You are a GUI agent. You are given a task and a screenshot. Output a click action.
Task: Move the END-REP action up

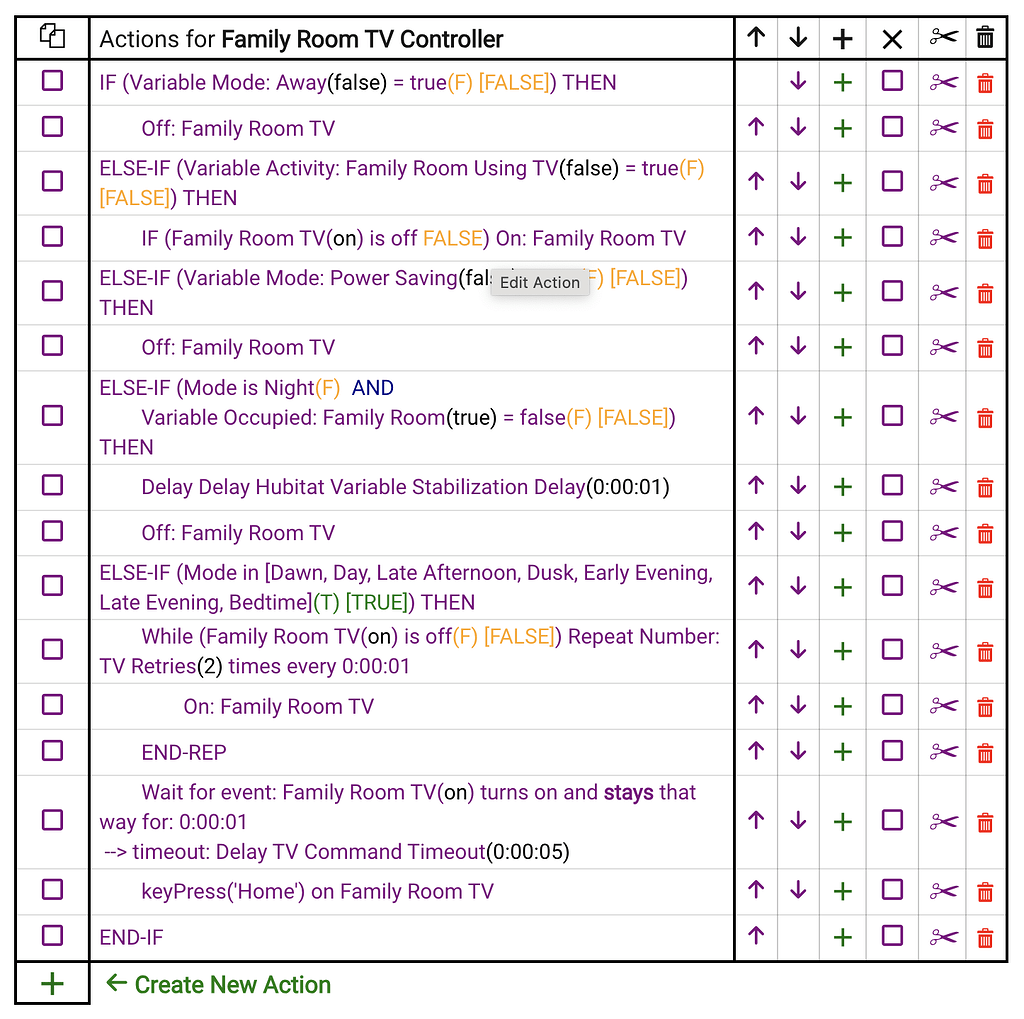756,752
